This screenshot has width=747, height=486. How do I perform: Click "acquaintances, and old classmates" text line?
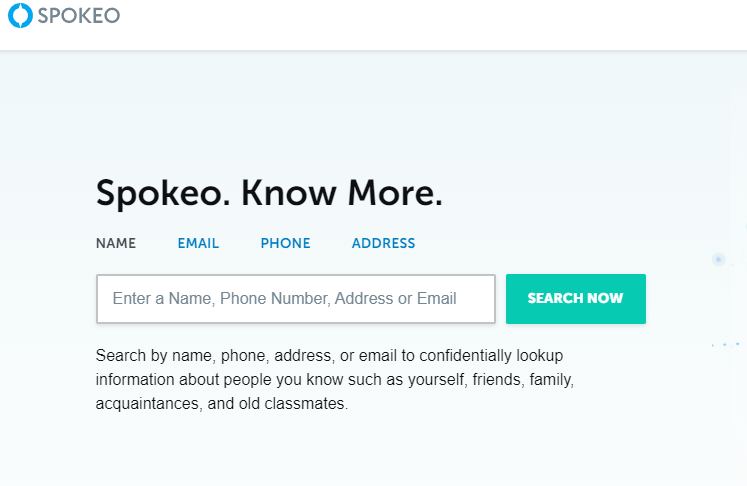click(221, 405)
